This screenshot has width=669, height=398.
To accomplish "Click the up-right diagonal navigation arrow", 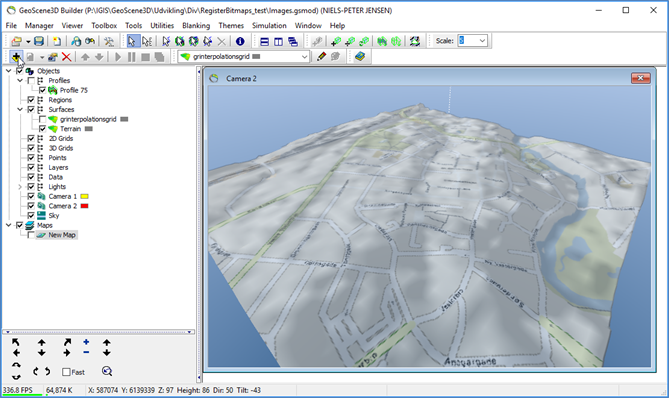I will click(x=67, y=342).
